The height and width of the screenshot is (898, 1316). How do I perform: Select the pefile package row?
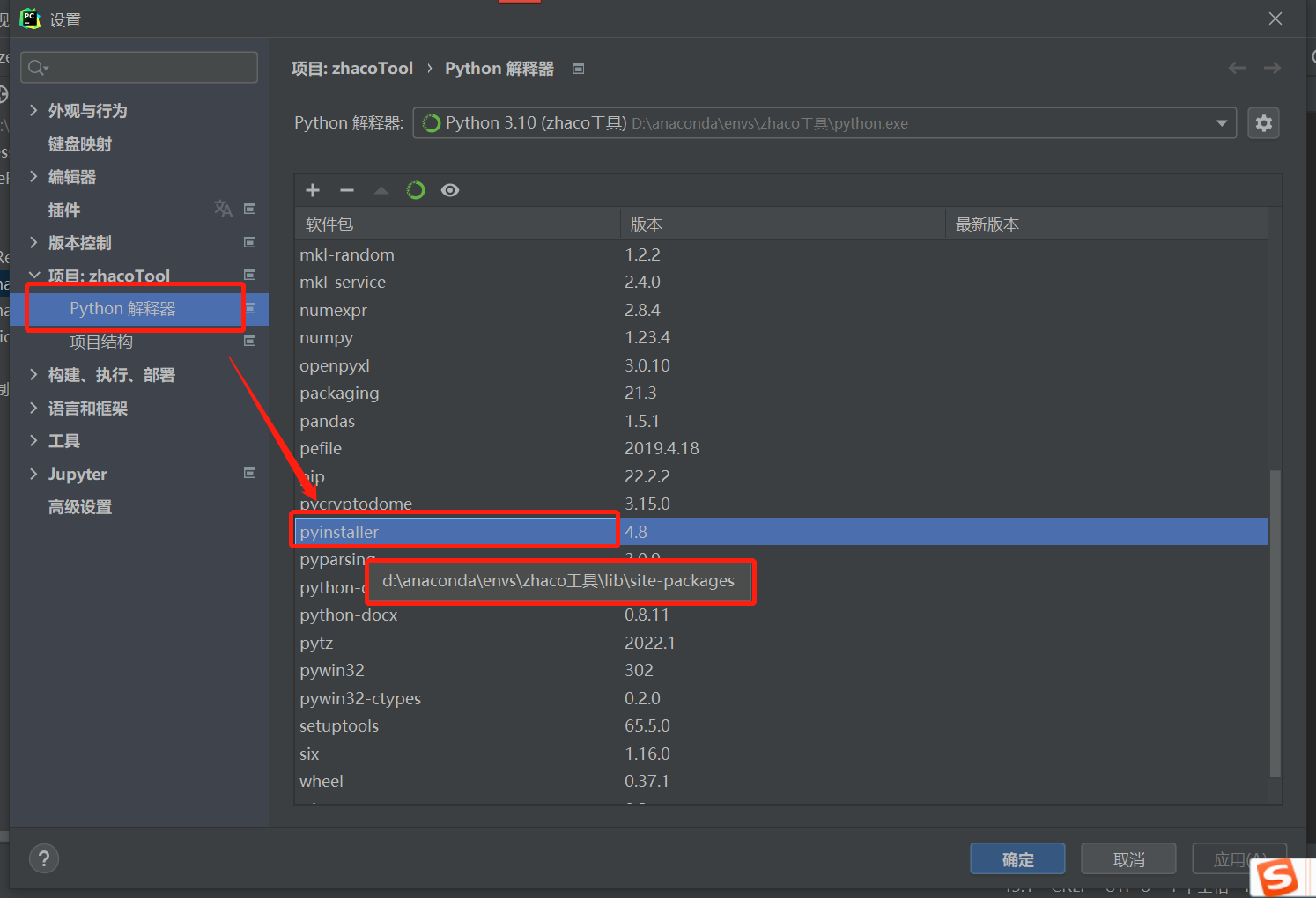(x=782, y=448)
